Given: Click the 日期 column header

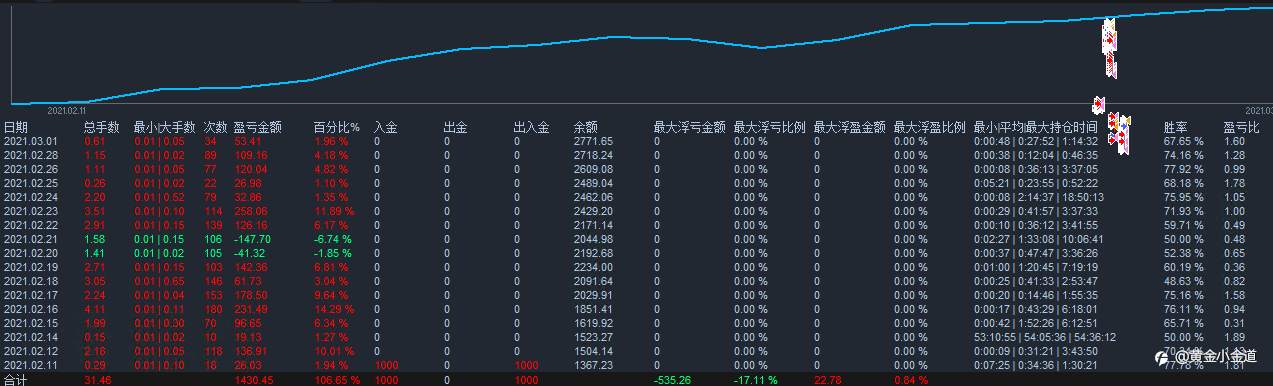Looking at the screenshot, I should [x=16, y=127].
